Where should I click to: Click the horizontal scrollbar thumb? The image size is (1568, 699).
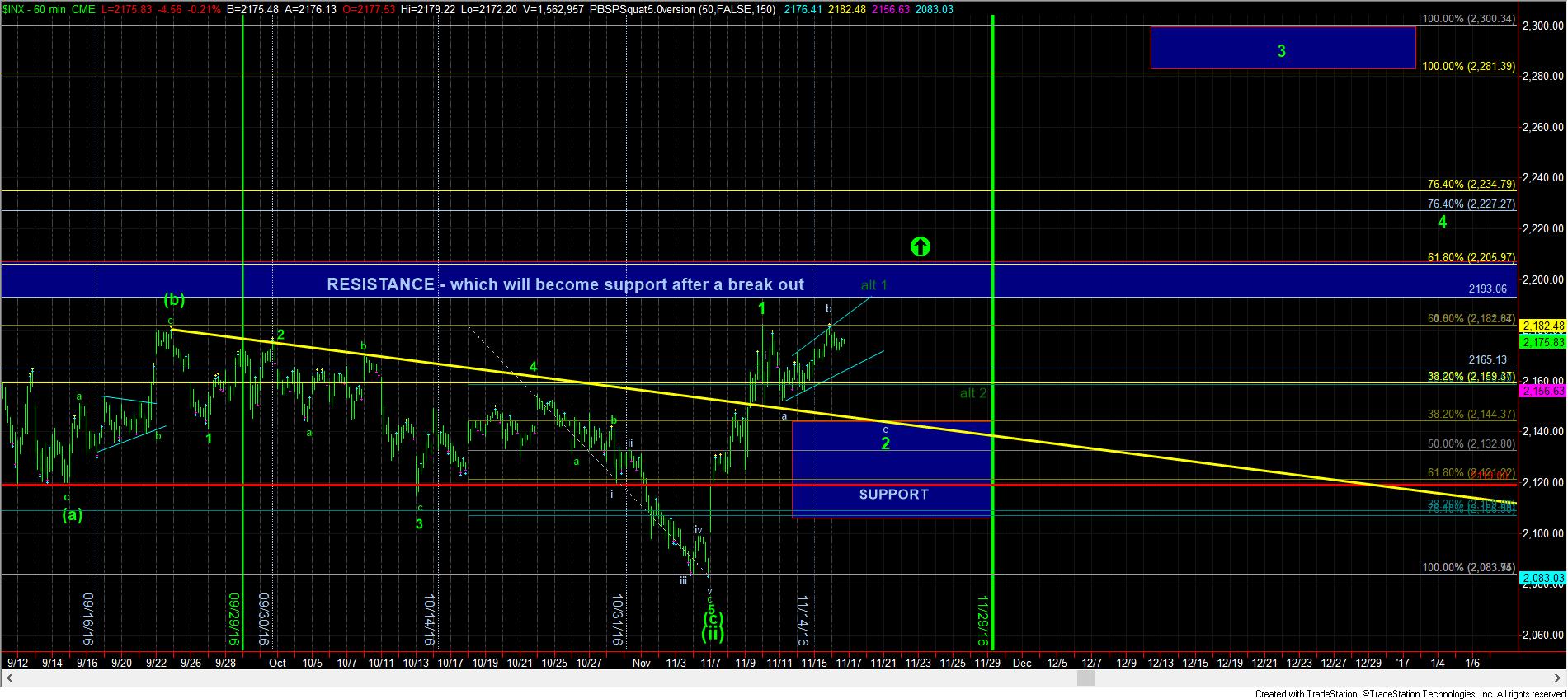[1085, 678]
